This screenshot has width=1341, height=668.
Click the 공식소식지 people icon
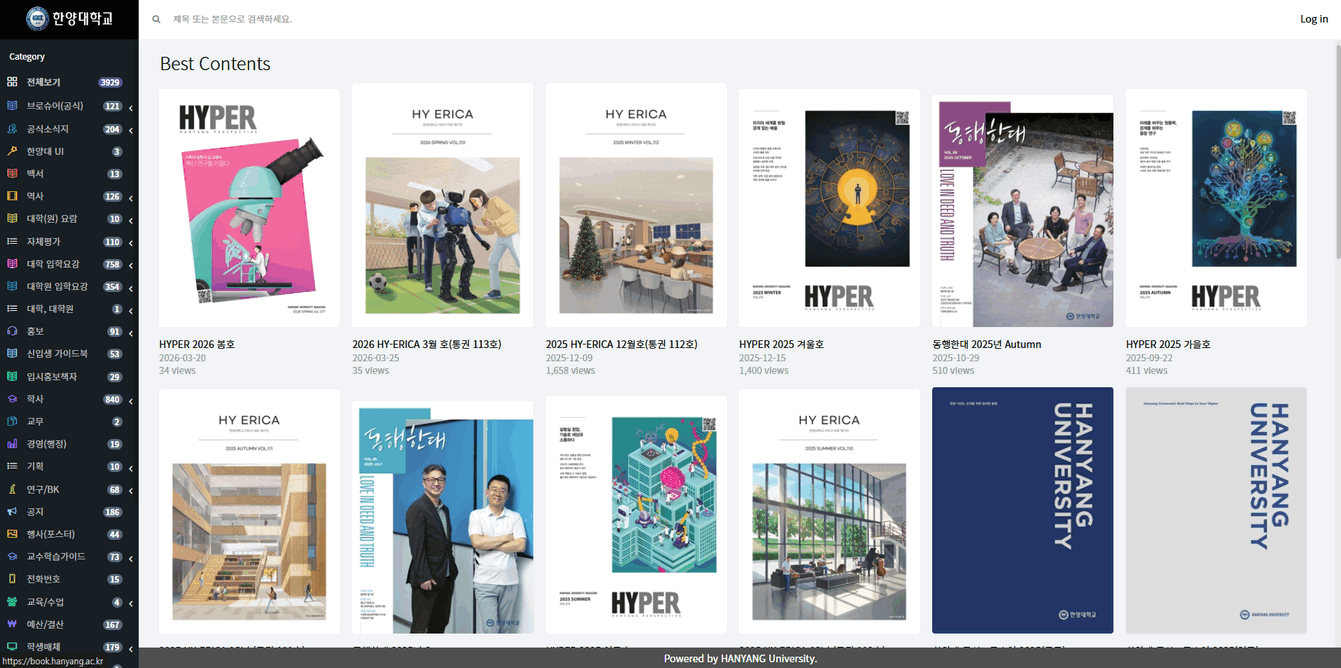coord(12,129)
